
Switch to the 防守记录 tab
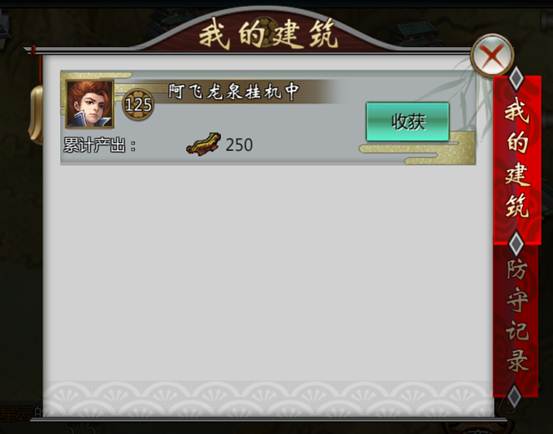coord(517,315)
